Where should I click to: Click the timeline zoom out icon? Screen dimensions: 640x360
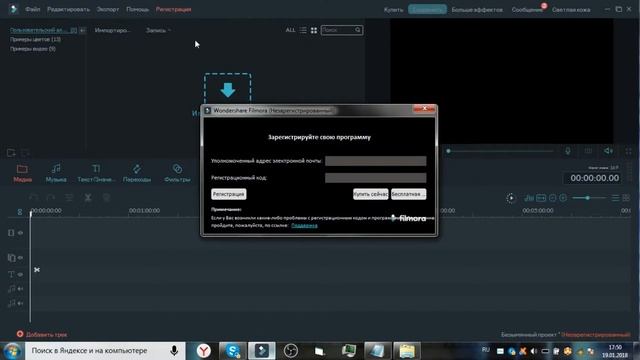pos(552,198)
